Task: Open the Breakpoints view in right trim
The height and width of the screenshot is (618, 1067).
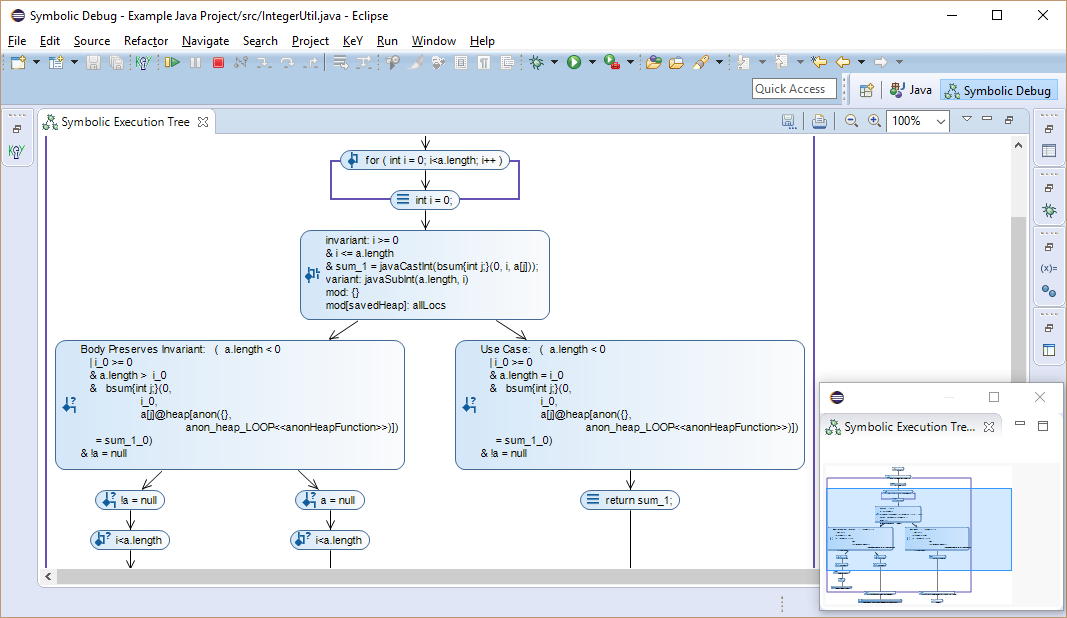Action: 1049,291
